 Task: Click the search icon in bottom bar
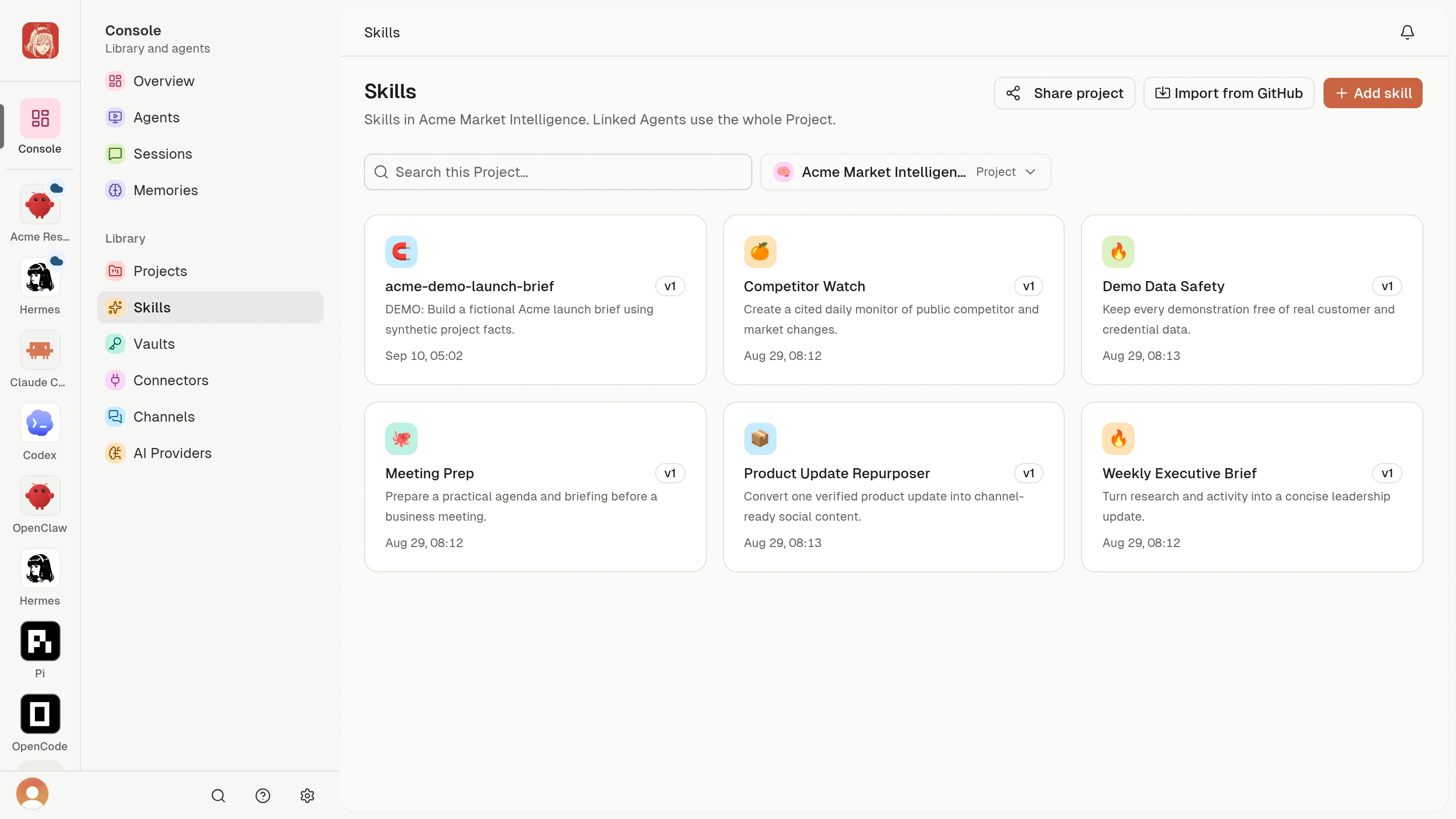tap(218, 796)
